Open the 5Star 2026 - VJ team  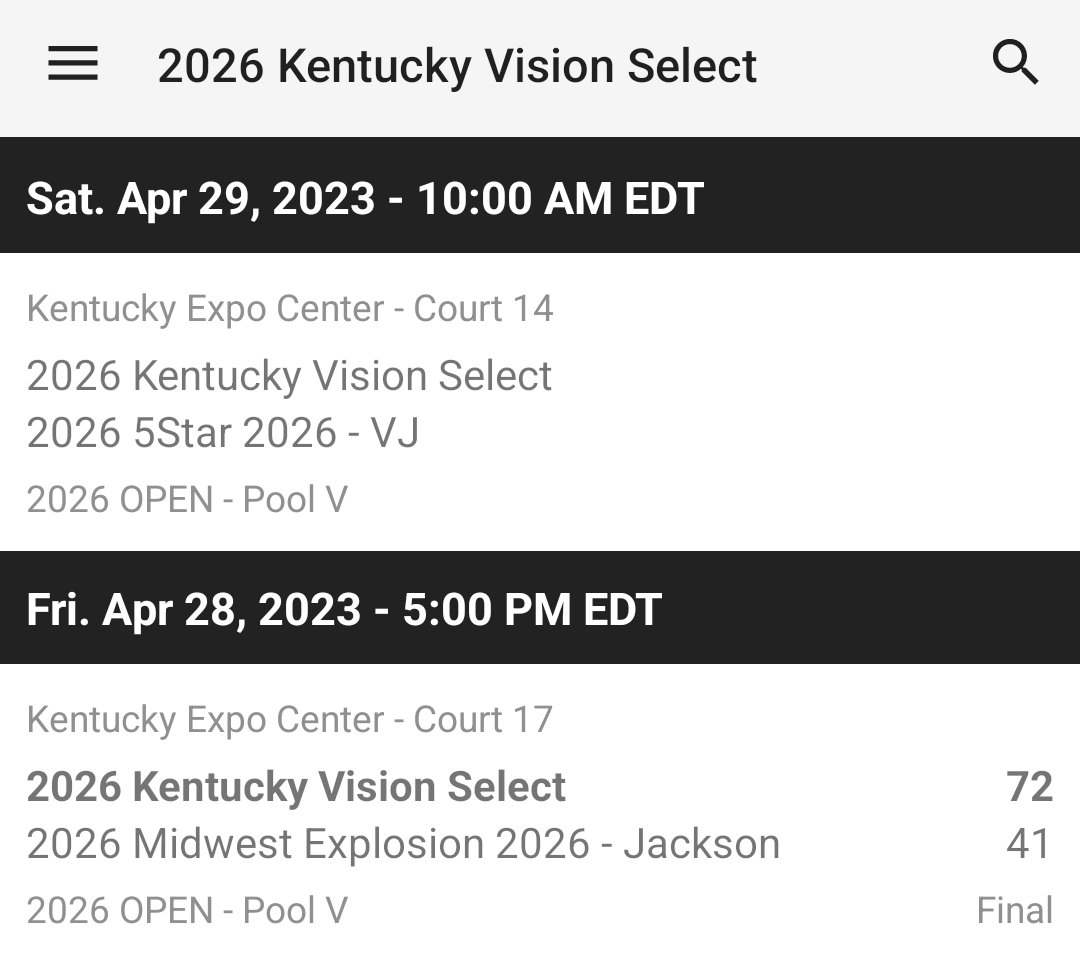(x=223, y=433)
